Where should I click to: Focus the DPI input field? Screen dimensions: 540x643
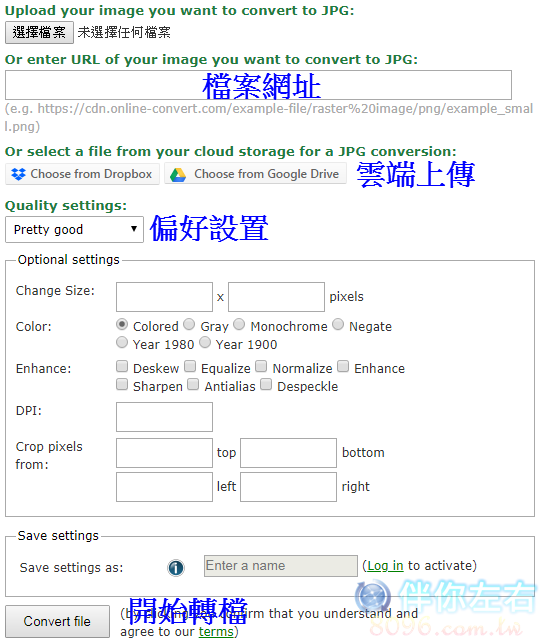coord(164,417)
